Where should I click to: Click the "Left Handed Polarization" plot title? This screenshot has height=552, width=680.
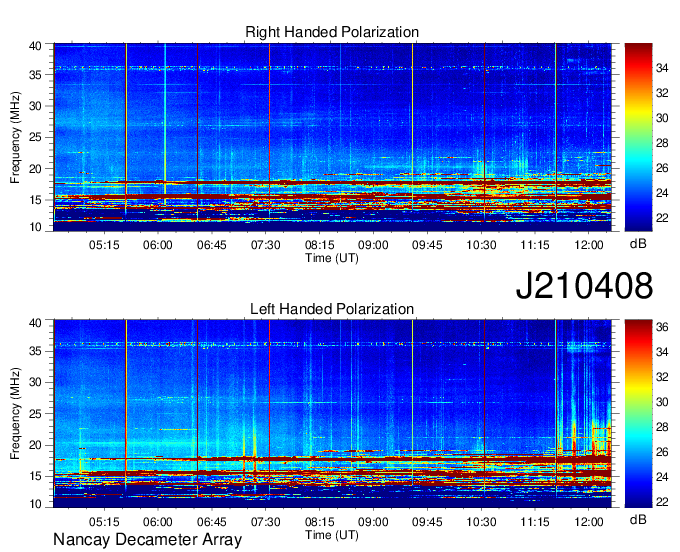332,309
